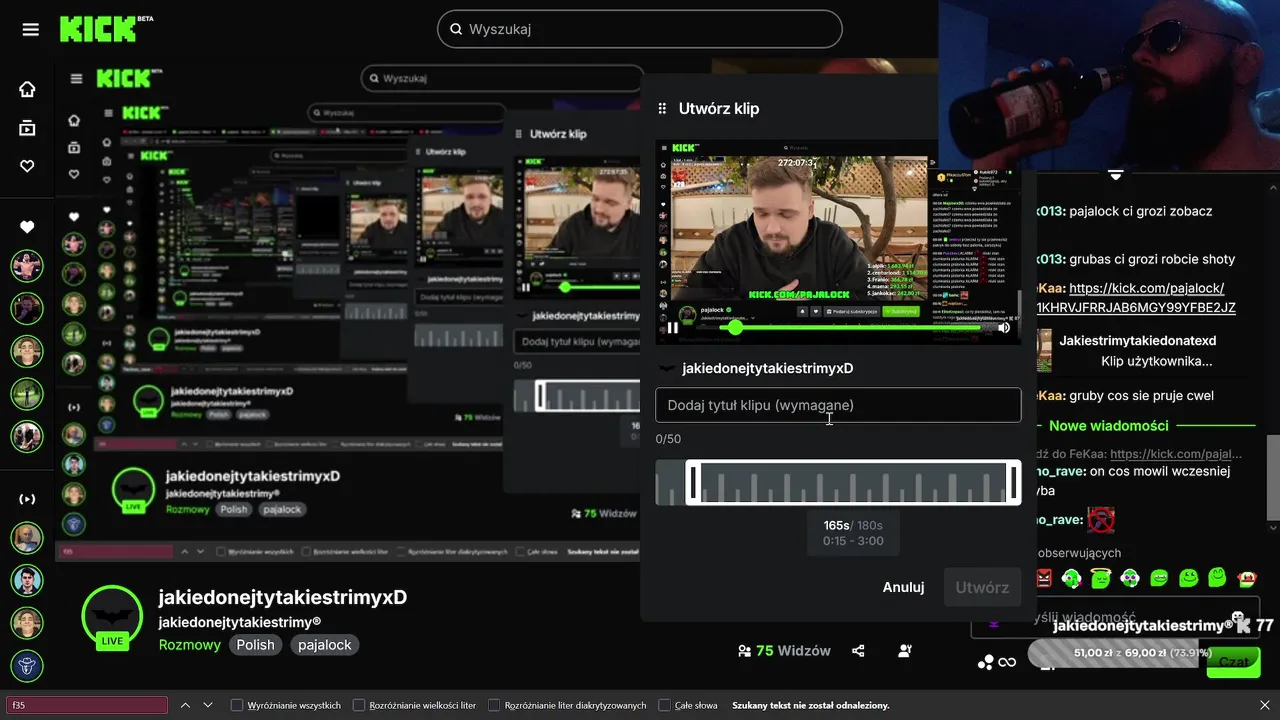The image size is (1280, 720).
Task: Jump to Nowe wiadomości in chat
Action: pos(1108,425)
